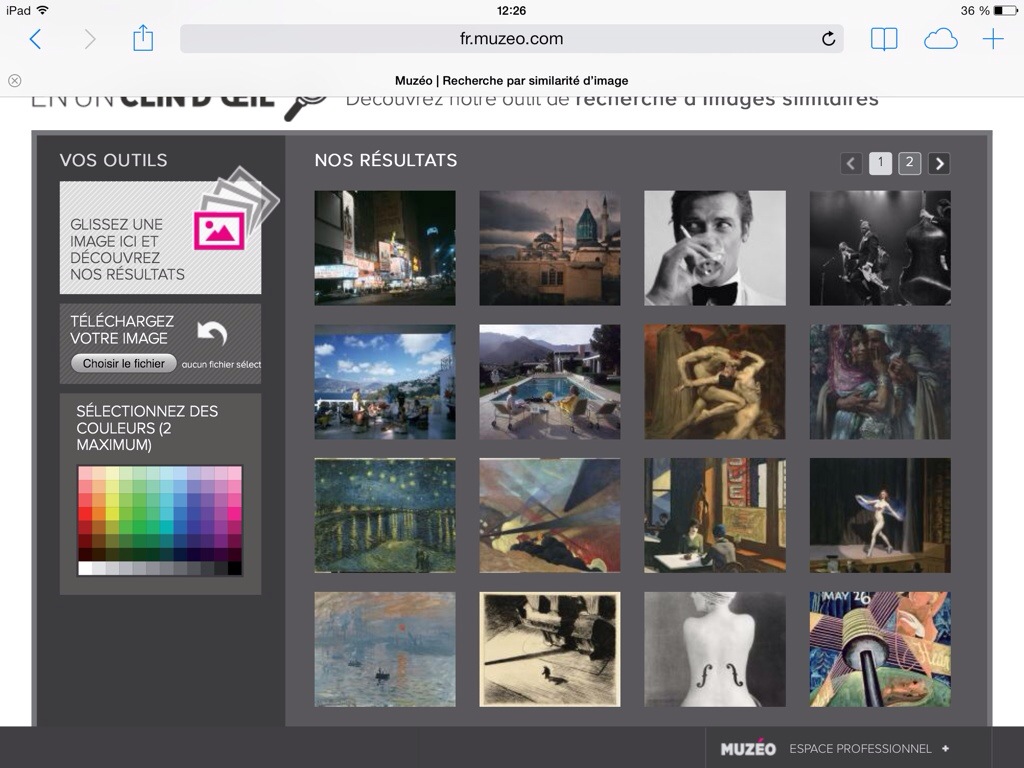This screenshot has width=1024, height=768.
Task: Open the black ink sketch artwork
Action: (x=550, y=650)
